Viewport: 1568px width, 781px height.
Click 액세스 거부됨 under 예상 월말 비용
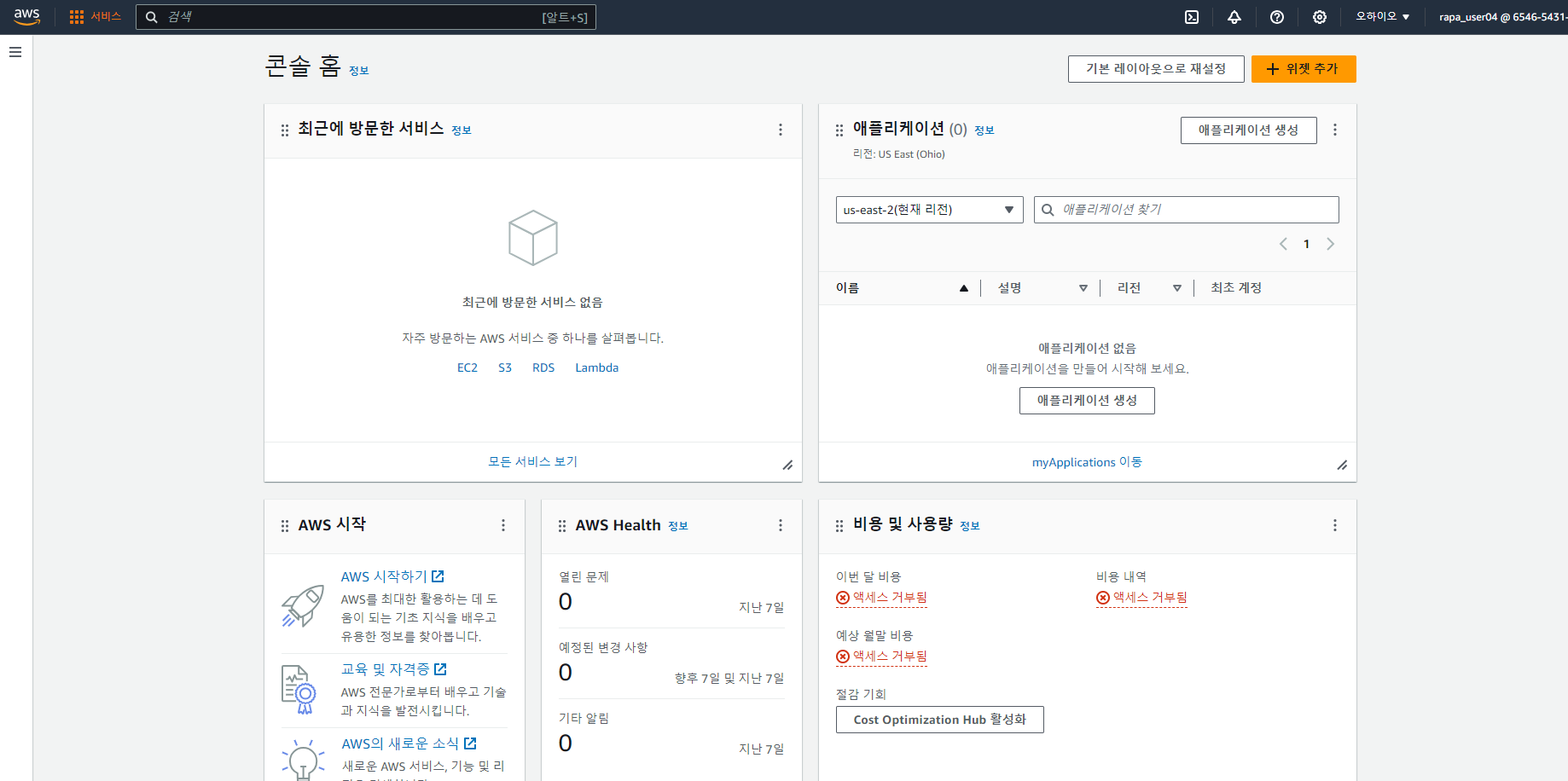(882, 657)
